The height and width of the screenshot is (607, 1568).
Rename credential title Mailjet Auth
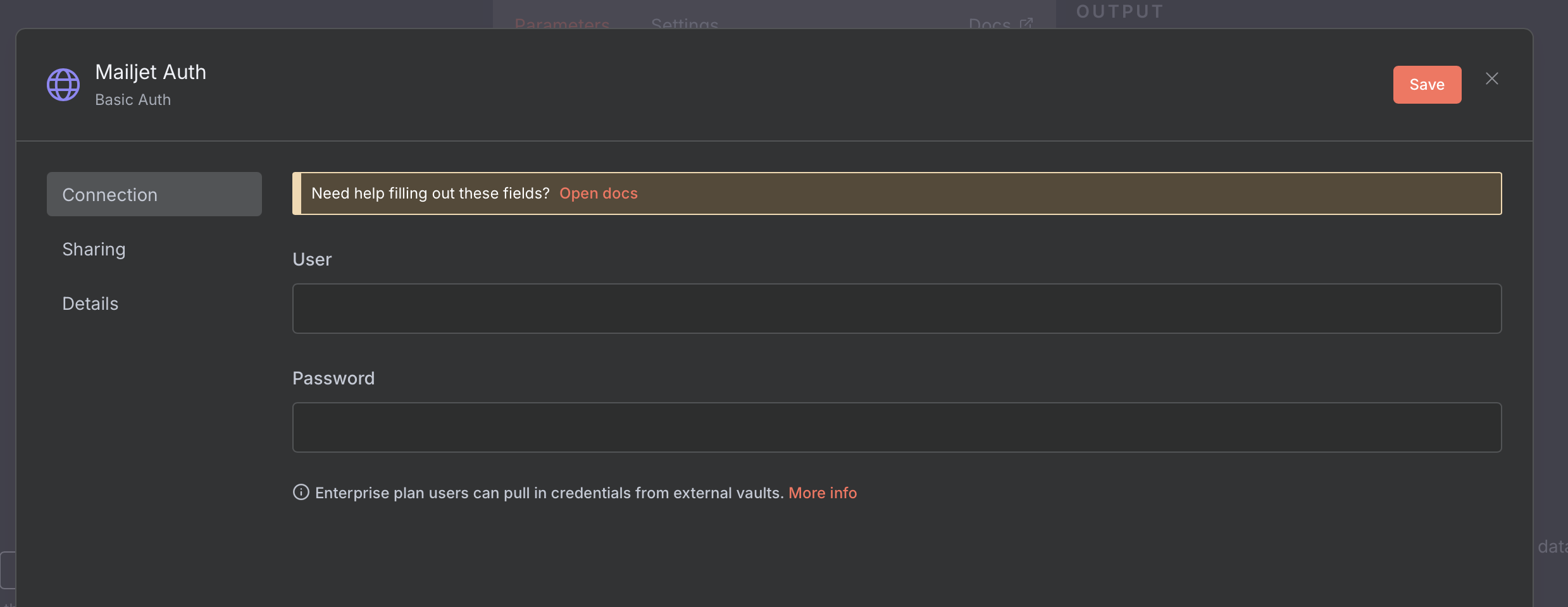pyautogui.click(x=151, y=72)
